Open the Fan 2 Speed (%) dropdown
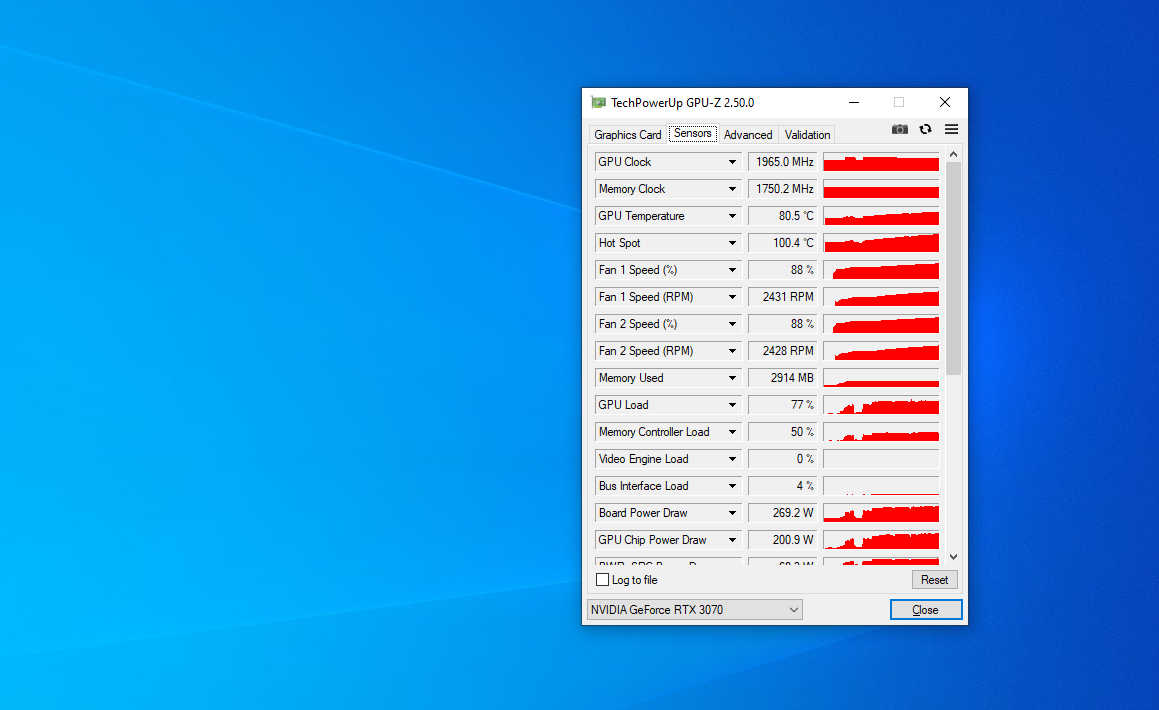Viewport: 1159px width, 710px height. coord(732,324)
